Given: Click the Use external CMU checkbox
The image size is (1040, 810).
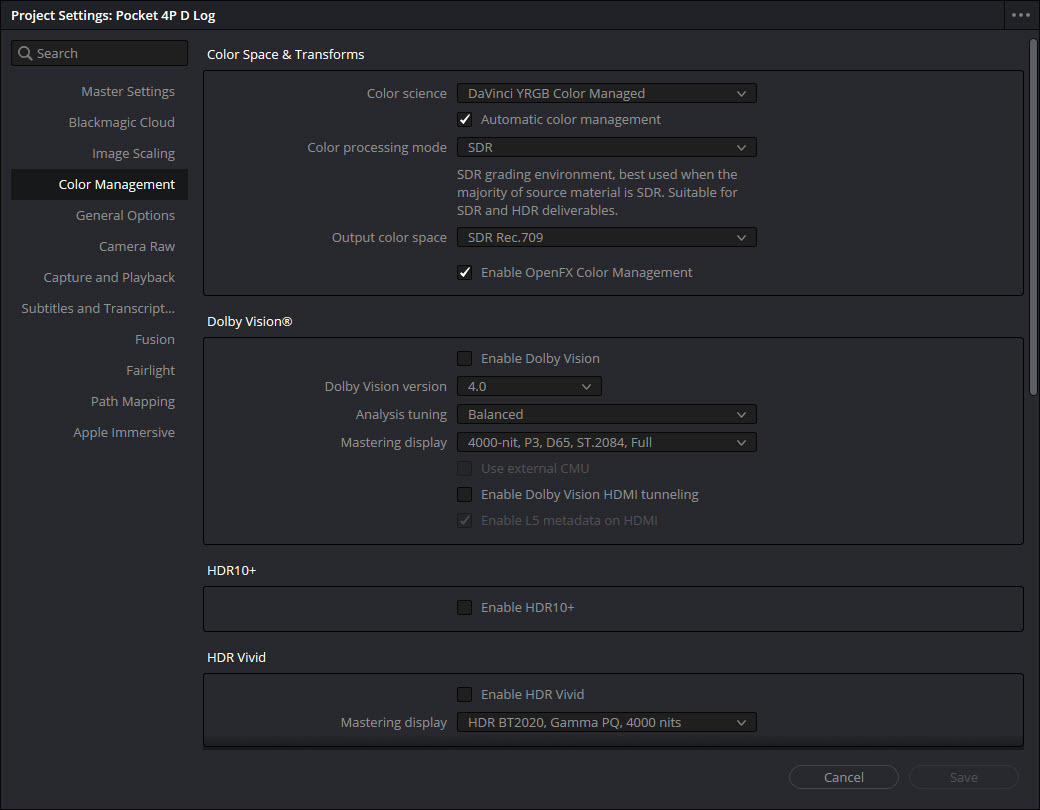Looking at the screenshot, I should pos(464,468).
